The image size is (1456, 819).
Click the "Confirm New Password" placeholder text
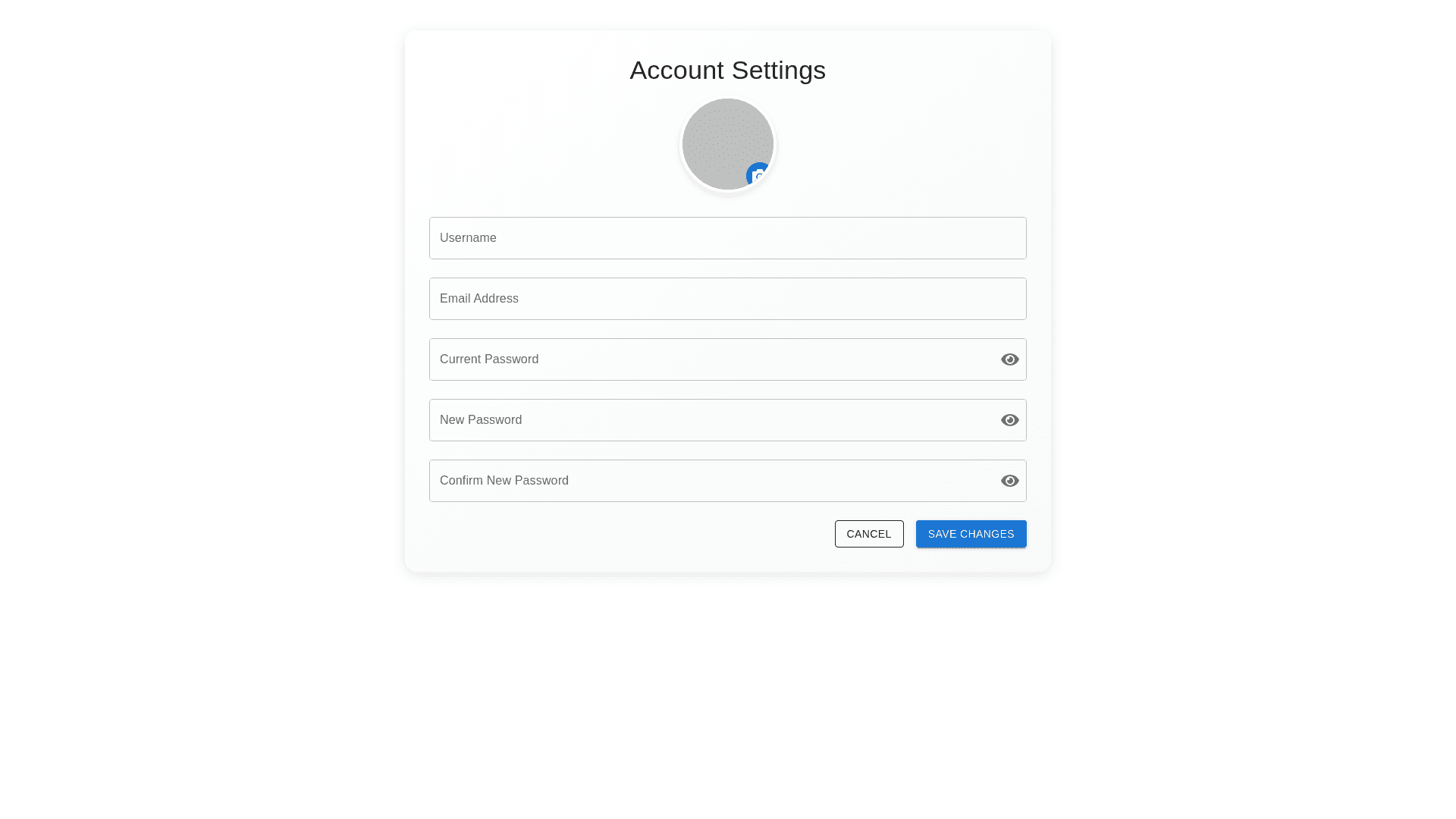click(x=504, y=481)
